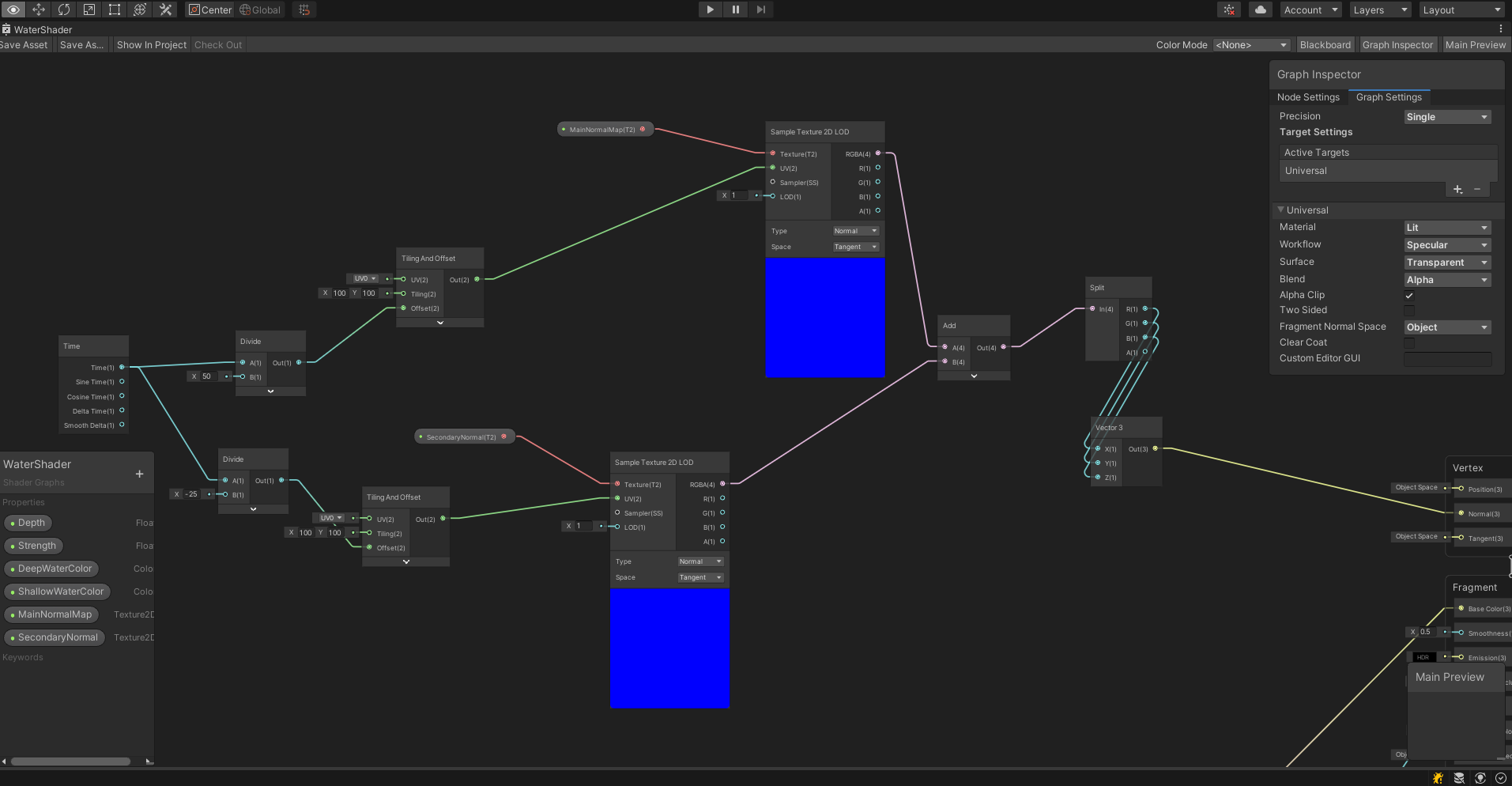Switch to the Node Settings tab
The width and height of the screenshot is (1512, 786).
click(x=1308, y=96)
